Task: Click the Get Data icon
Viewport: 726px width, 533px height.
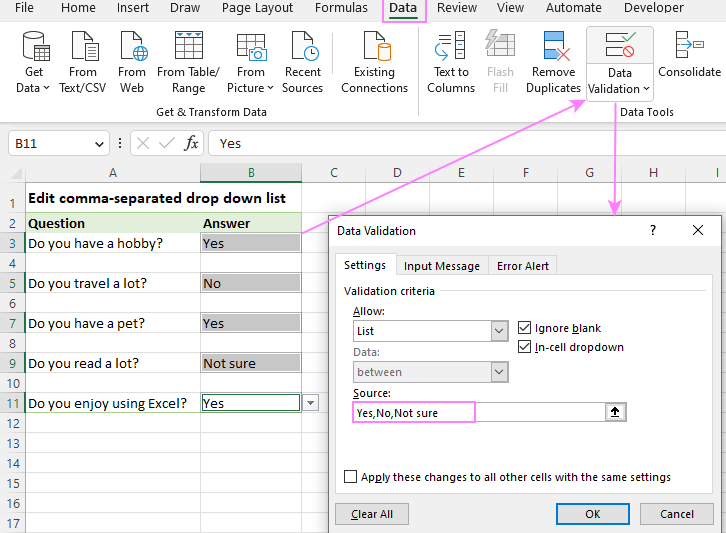Action: 35,48
